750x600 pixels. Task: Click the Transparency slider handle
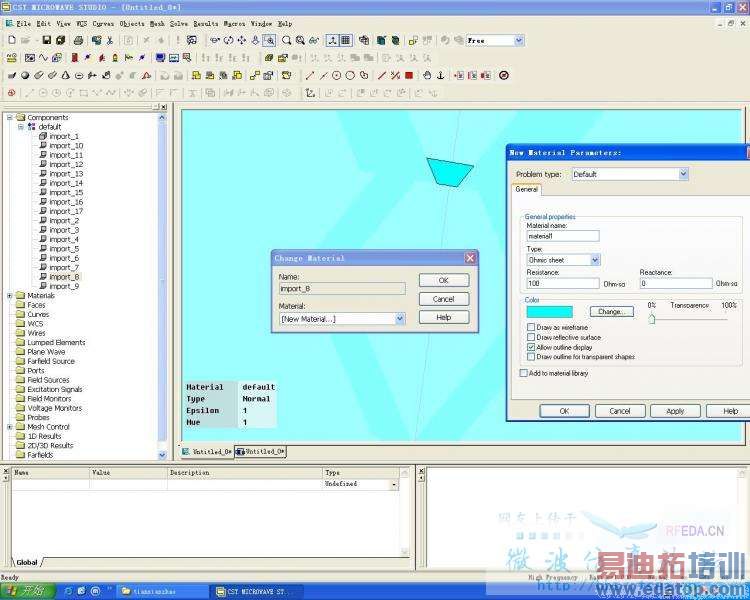point(651,318)
